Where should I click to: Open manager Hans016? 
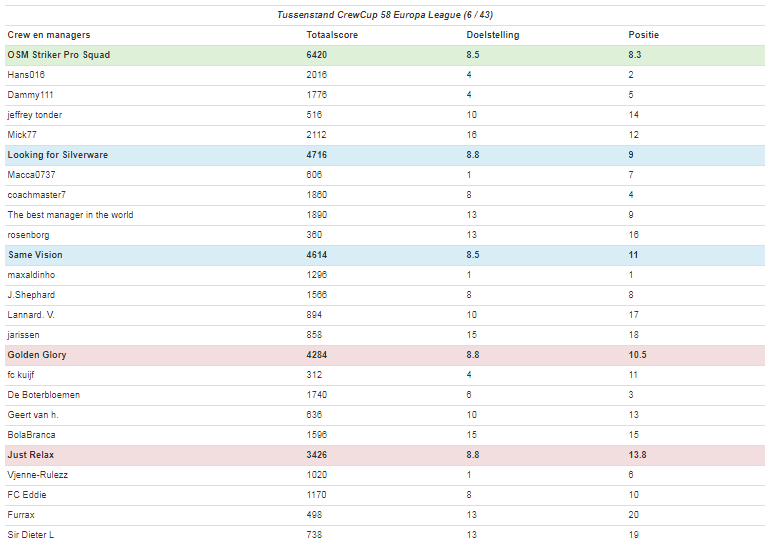tap(26, 75)
